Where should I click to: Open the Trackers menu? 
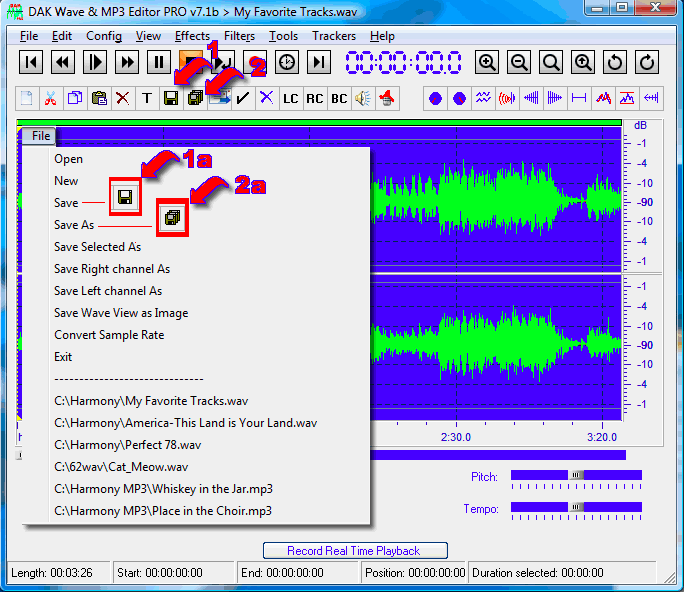pyautogui.click(x=334, y=36)
